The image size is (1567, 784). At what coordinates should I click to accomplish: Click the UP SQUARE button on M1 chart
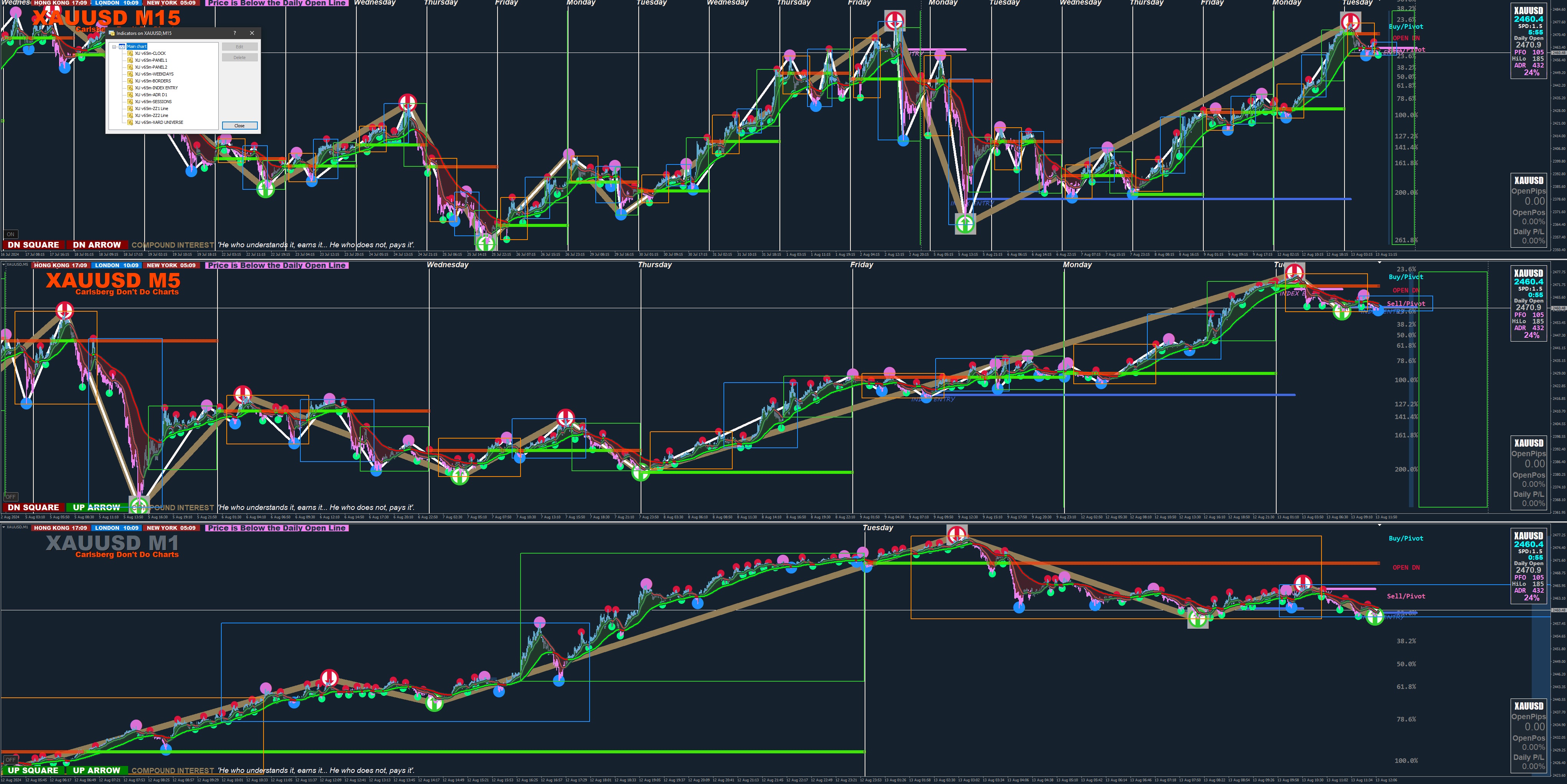pyautogui.click(x=33, y=770)
